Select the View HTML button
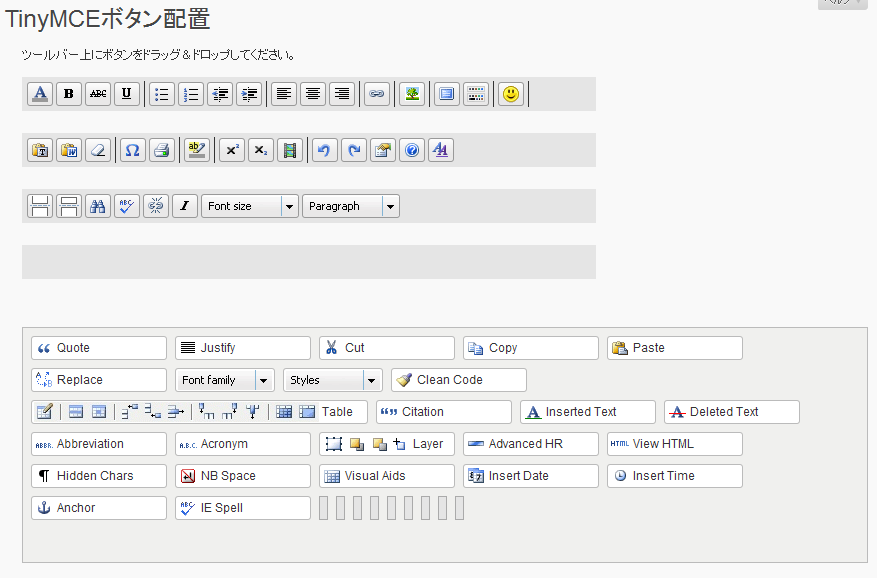 675,444
